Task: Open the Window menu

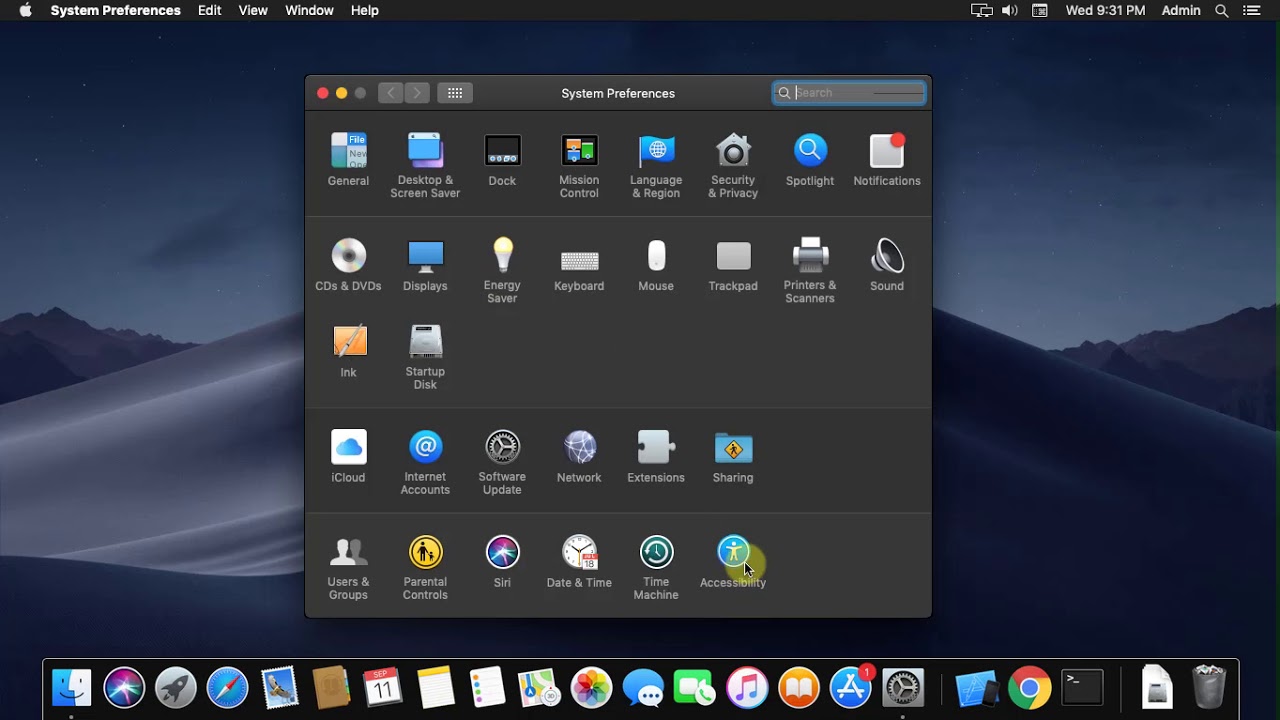Action: [309, 10]
